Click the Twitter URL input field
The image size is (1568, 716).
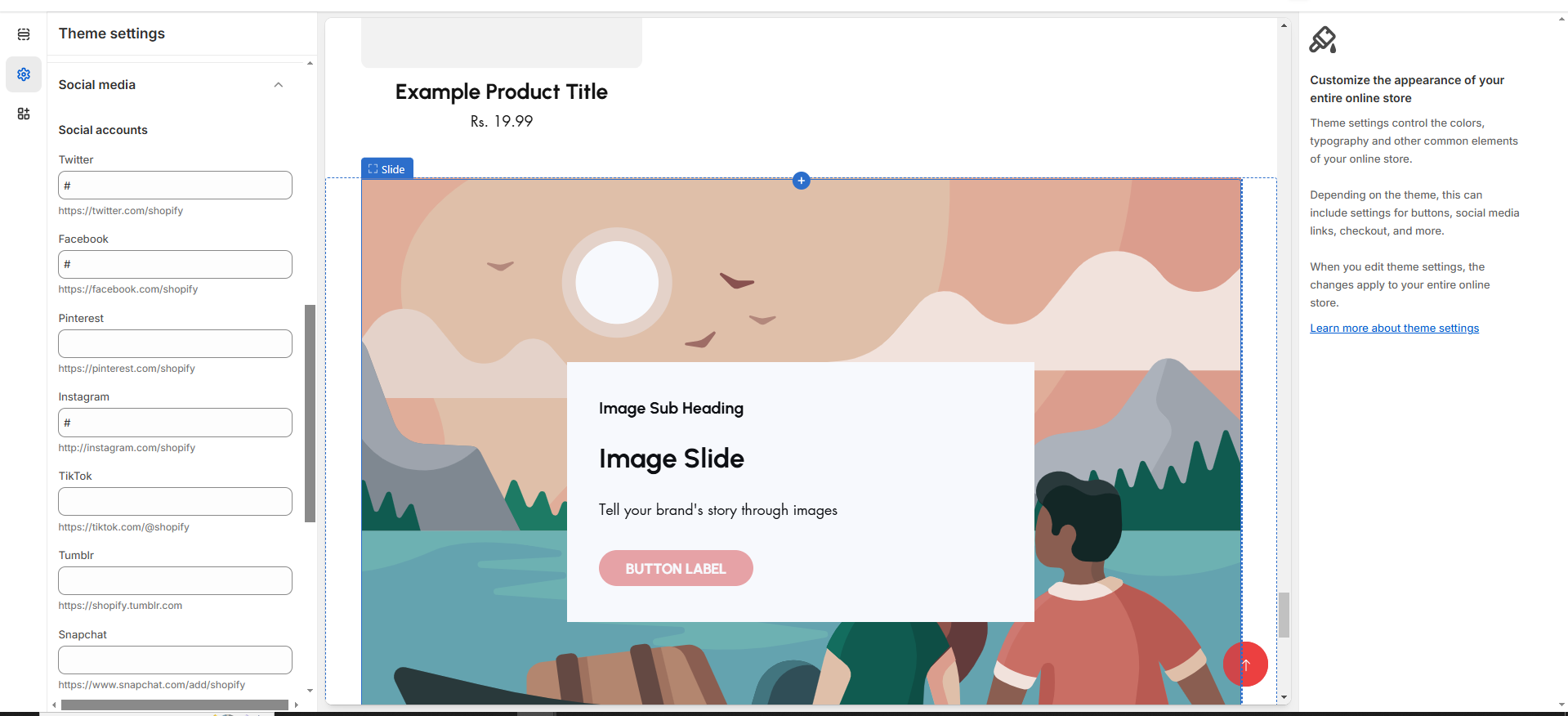[x=175, y=186]
